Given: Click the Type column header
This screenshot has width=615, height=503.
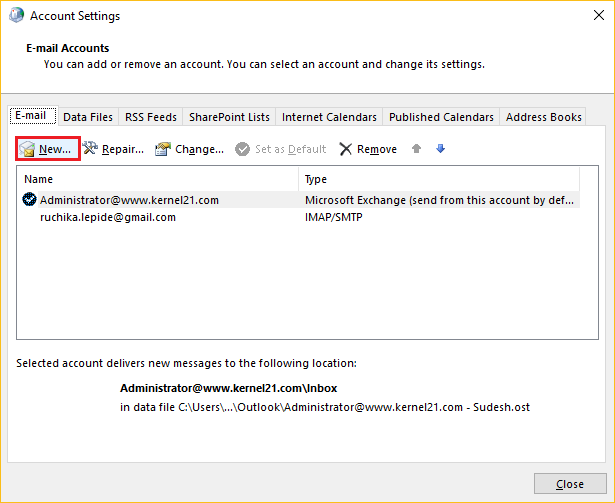Looking at the screenshot, I should pyautogui.click(x=439, y=179).
